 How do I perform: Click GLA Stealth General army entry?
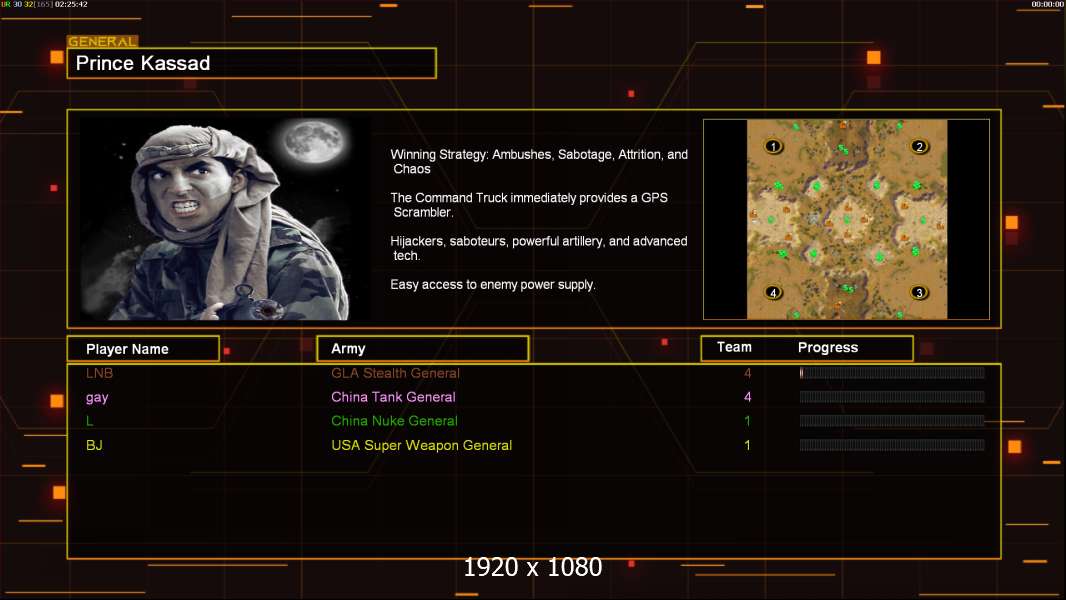click(395, 373)
